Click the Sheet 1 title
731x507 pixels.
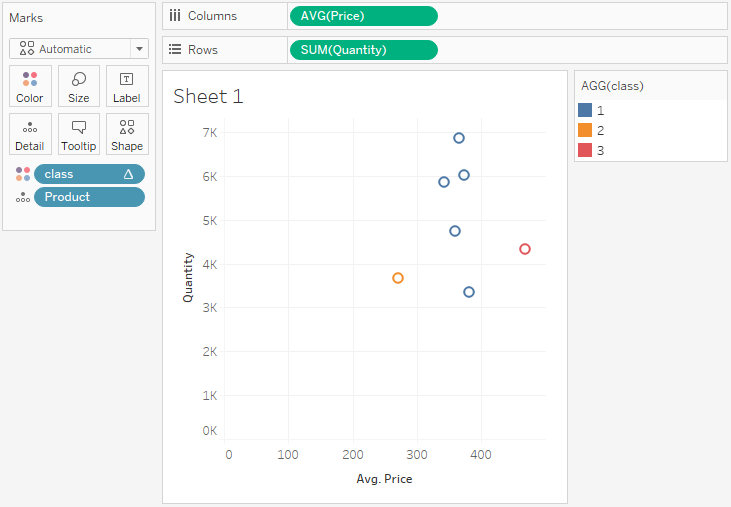point(208,96)
